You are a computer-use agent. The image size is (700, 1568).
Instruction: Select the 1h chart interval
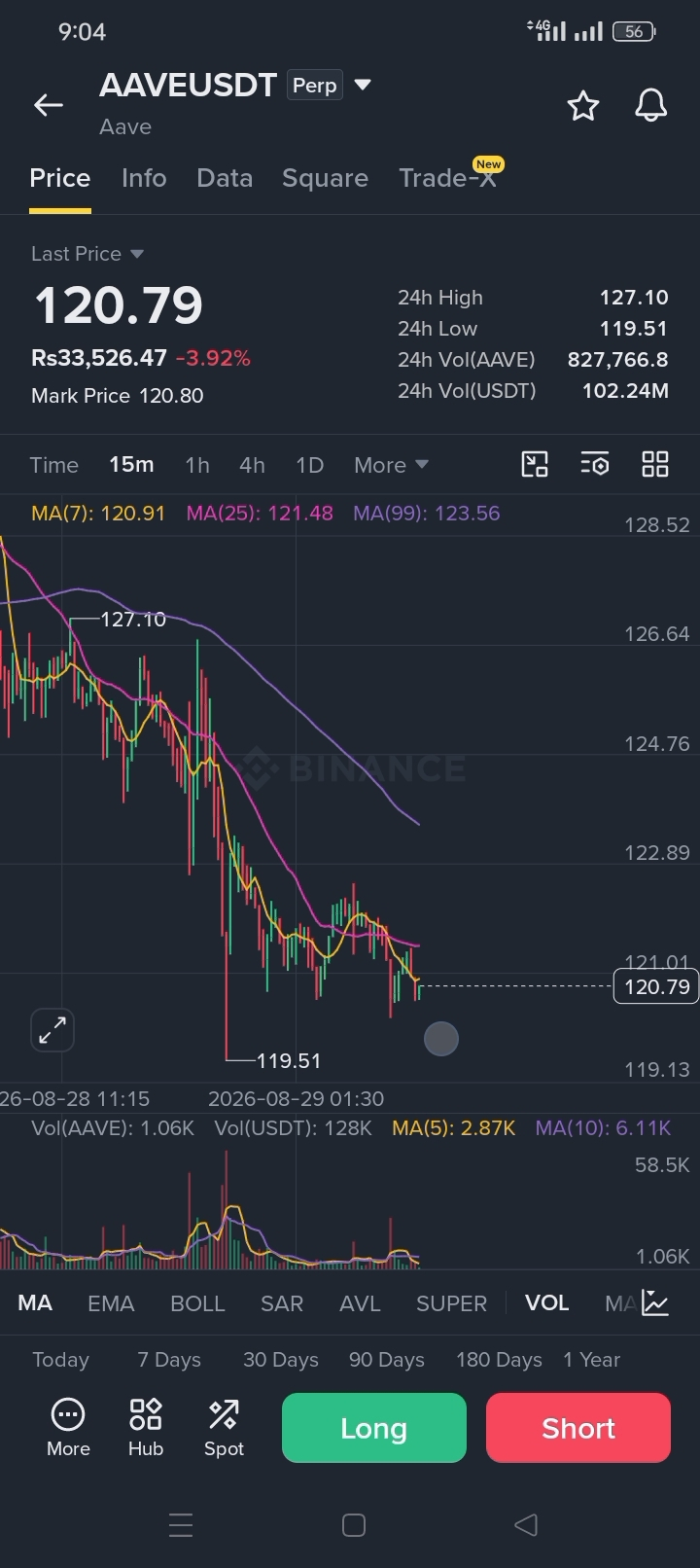click(197, 465)
